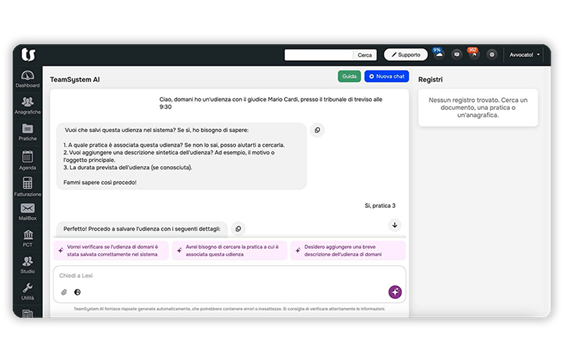
Task: Open notifications with red badge
Action: [474, 54]
